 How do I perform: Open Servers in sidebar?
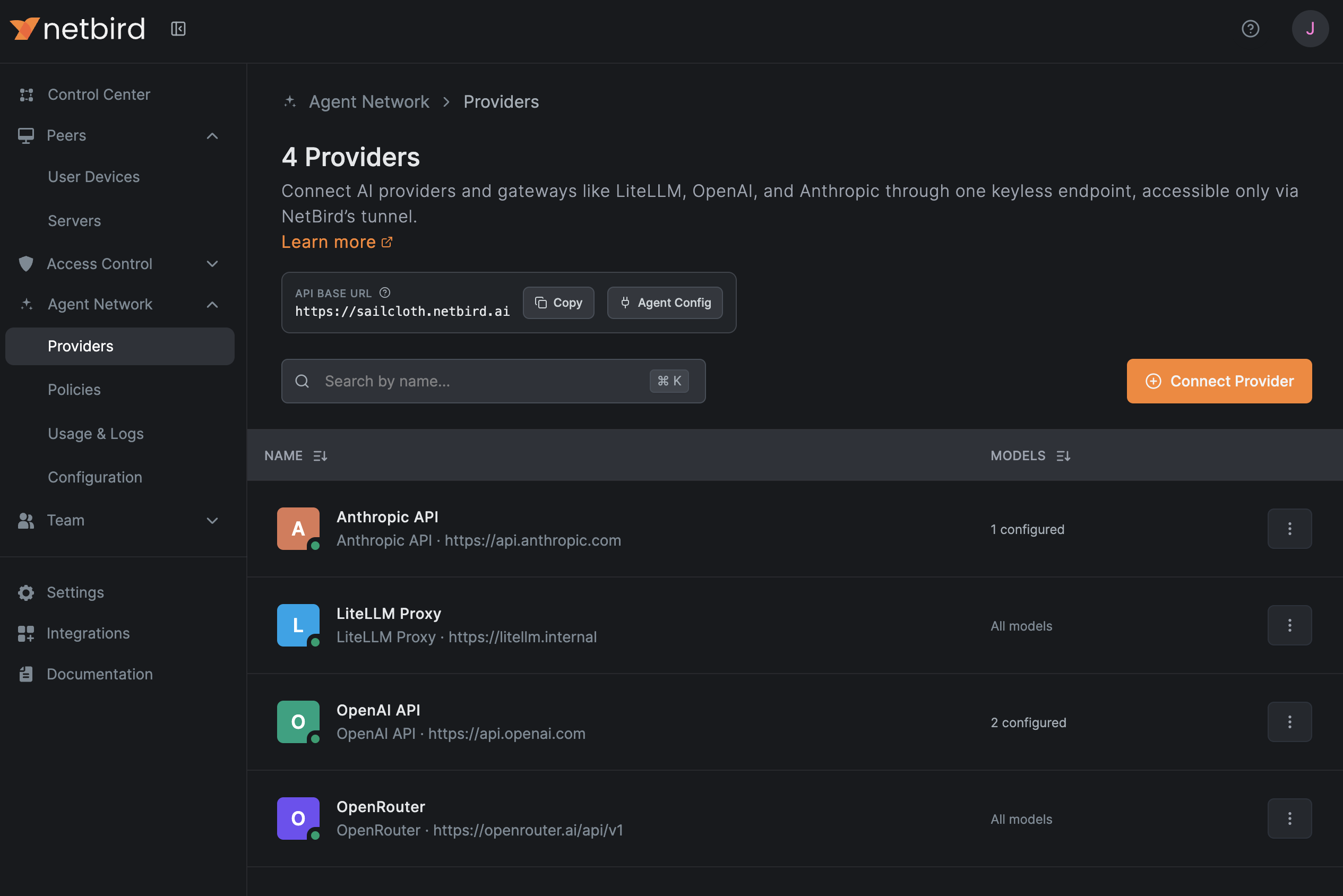point(74,221)
